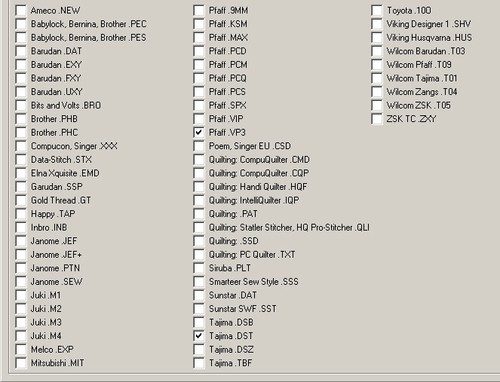Screen dimensions: 500x382
Task: Enable the Wilcom Tajima .T01 checkbox
Action: click(377, 78)
